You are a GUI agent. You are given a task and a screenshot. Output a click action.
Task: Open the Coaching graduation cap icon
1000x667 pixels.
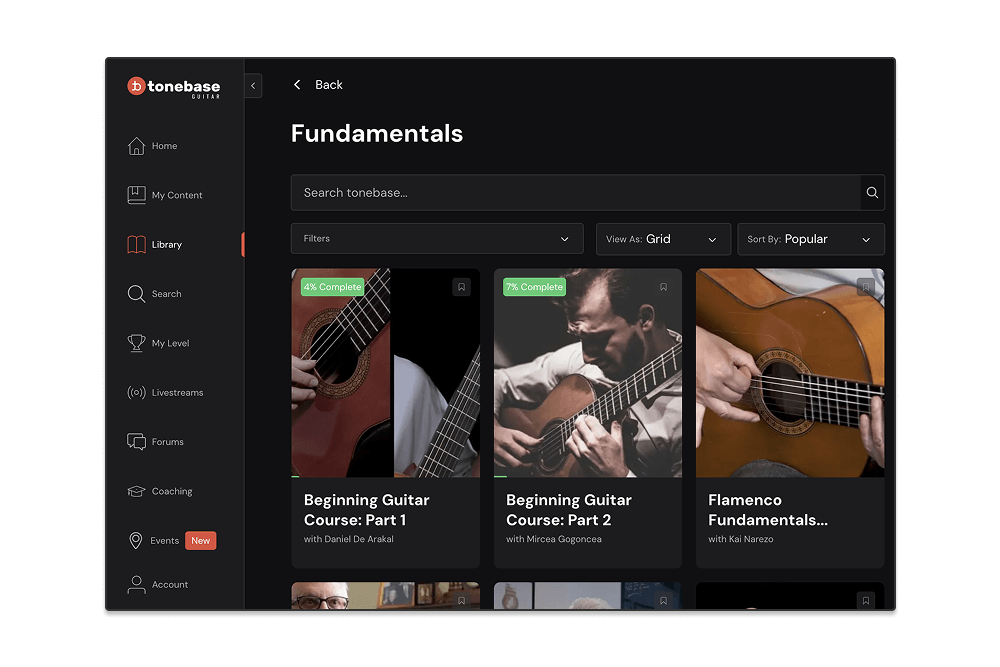(x=136, y=492)
